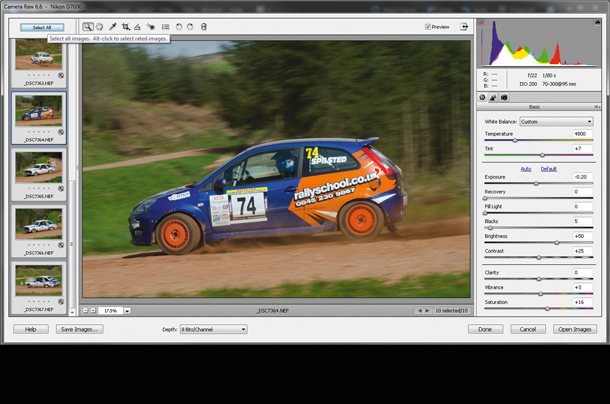Viewport: 610px width, 404px height.
Task: Click the Temperature slider handle
Action: pos(515,141)
